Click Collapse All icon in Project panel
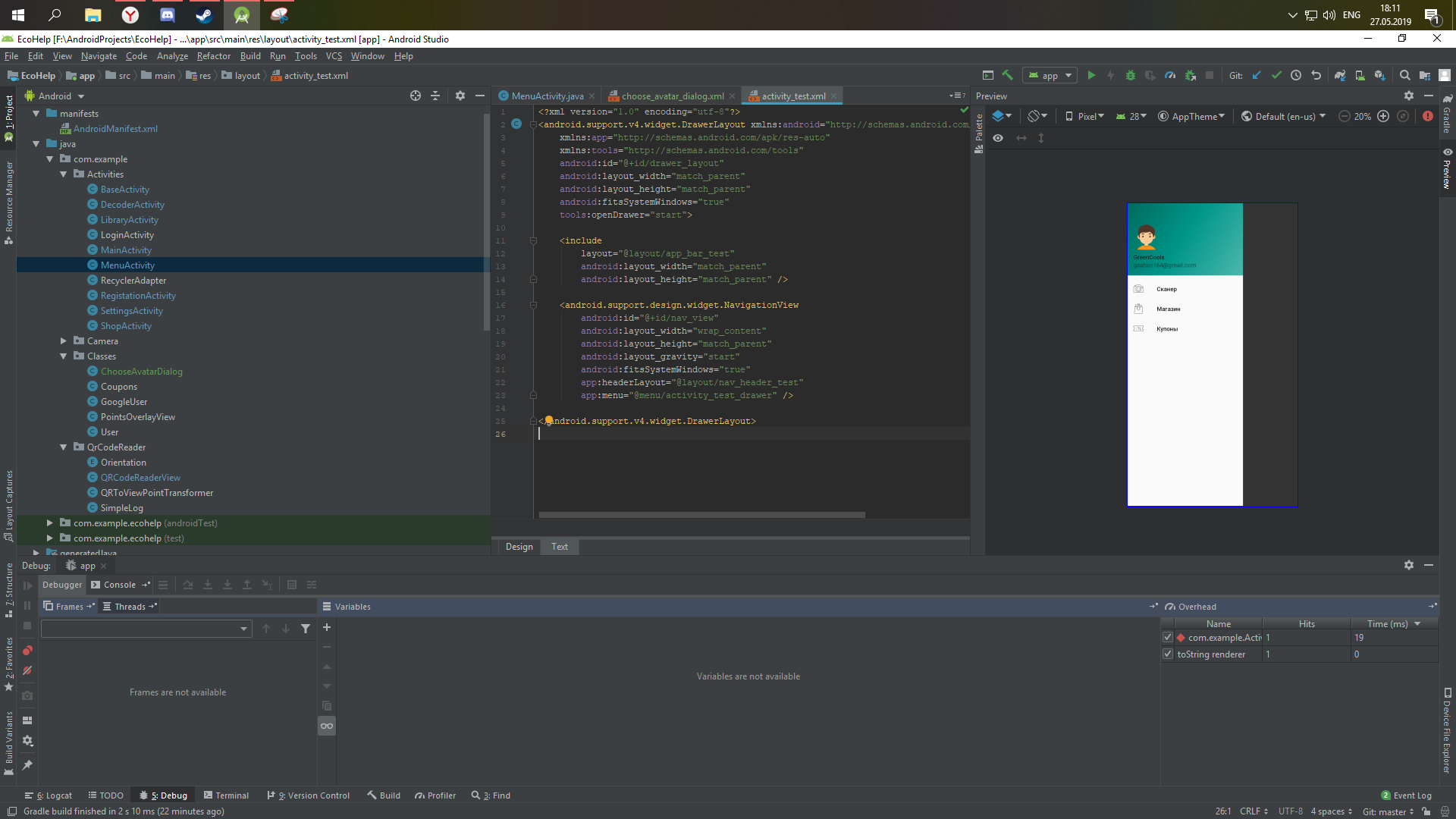 pyautogui.click(x=435, y=96)
